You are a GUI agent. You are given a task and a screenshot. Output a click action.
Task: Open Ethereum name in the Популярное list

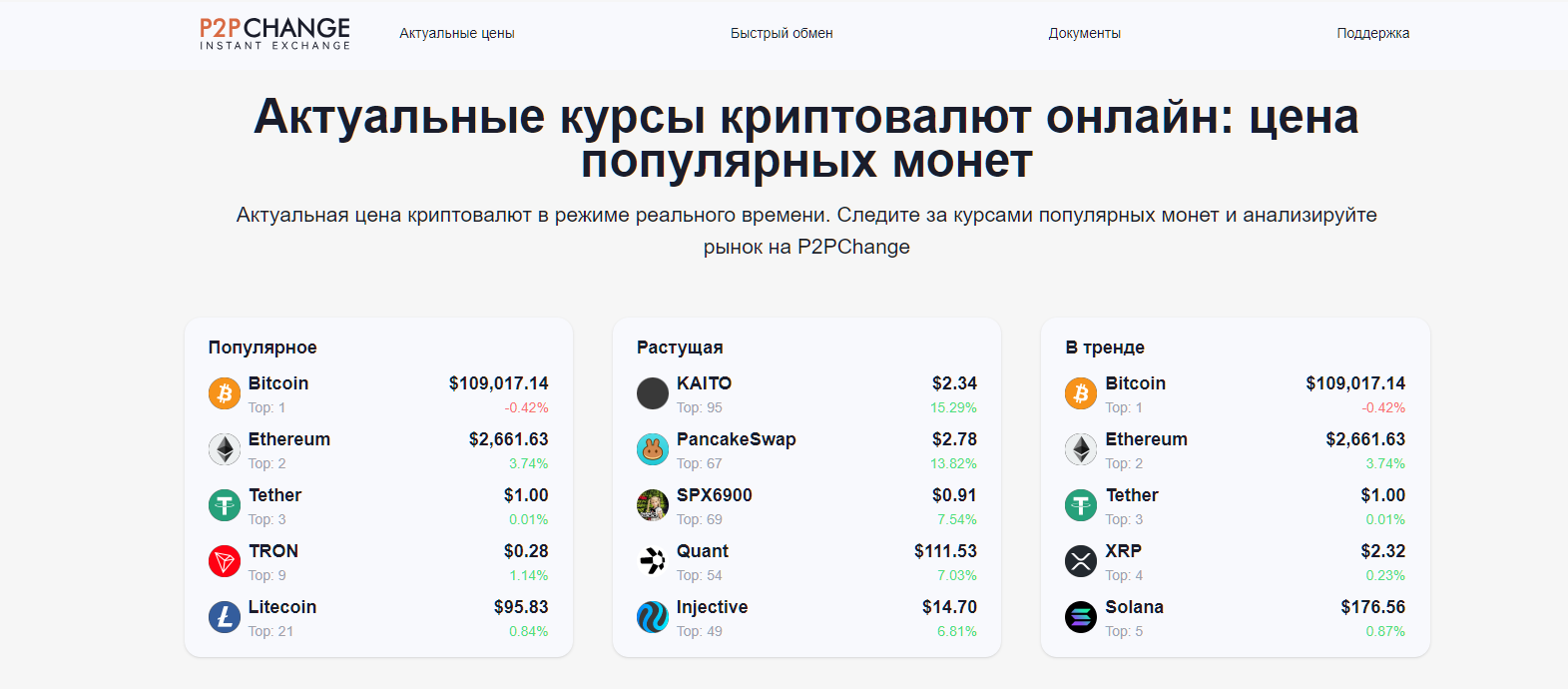(x=289, y=439)
